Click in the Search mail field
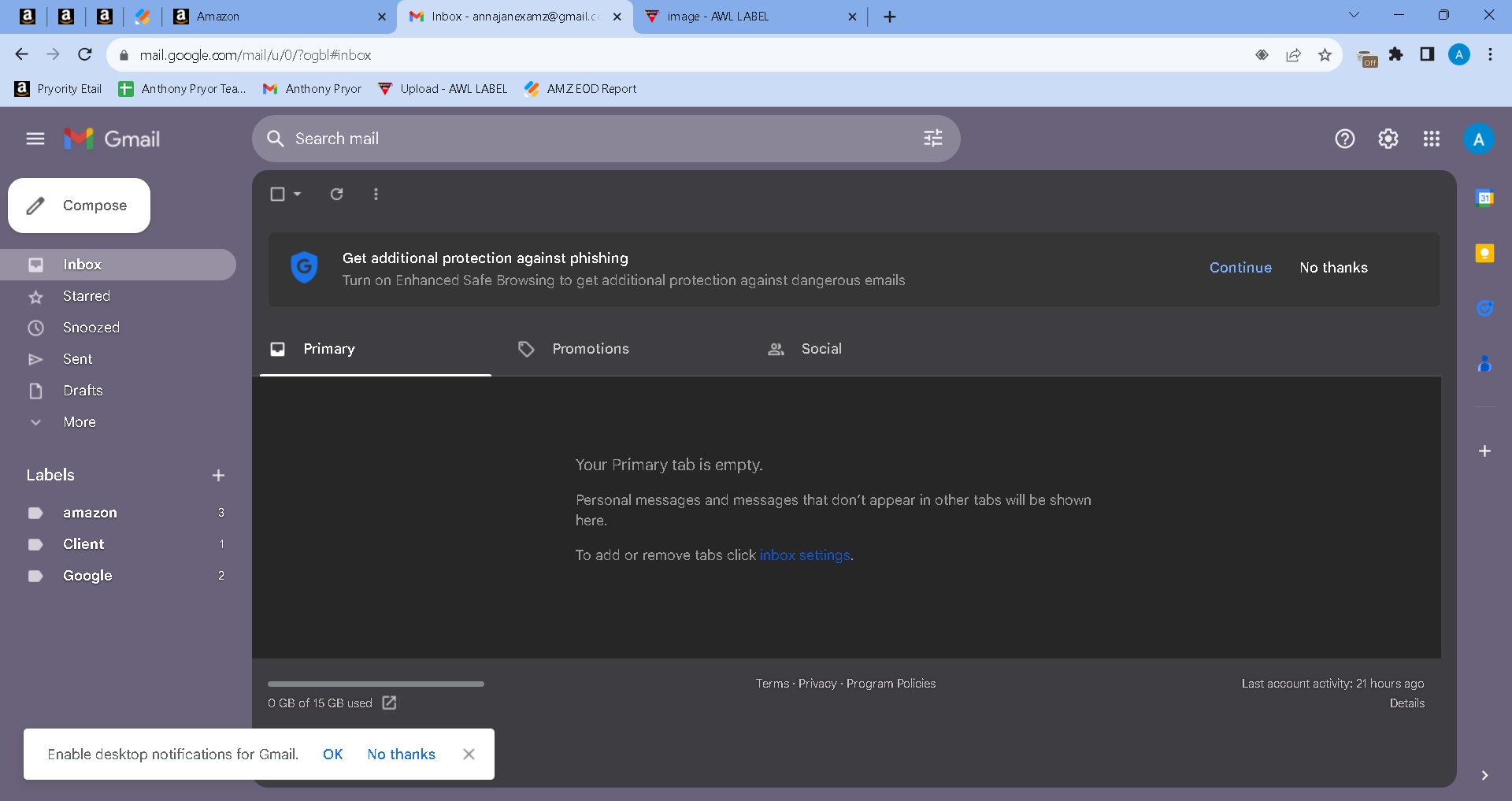This screenshot has height=801, width=1512. point(606,139)
